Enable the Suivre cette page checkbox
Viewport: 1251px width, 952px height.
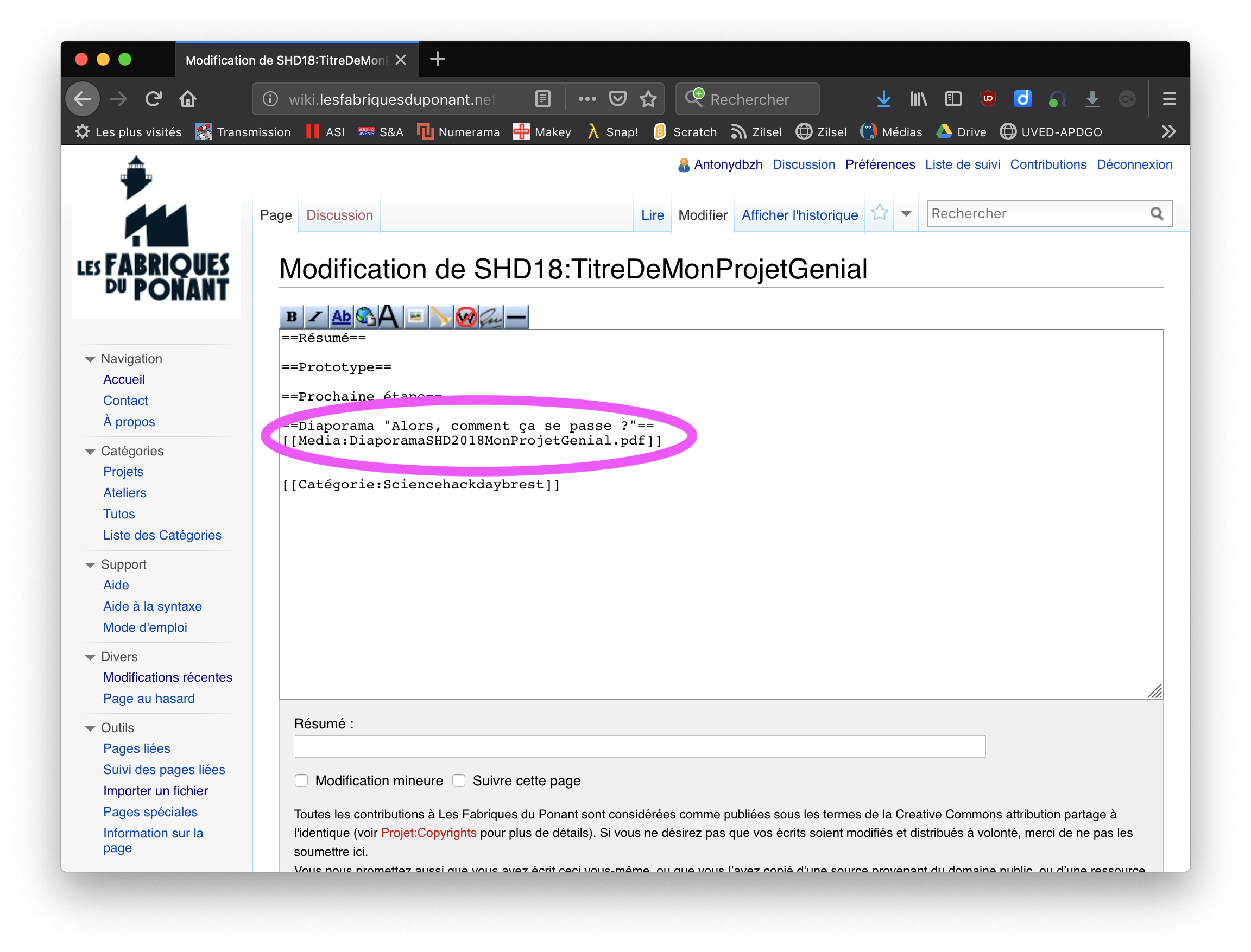(x=459, y=780)
